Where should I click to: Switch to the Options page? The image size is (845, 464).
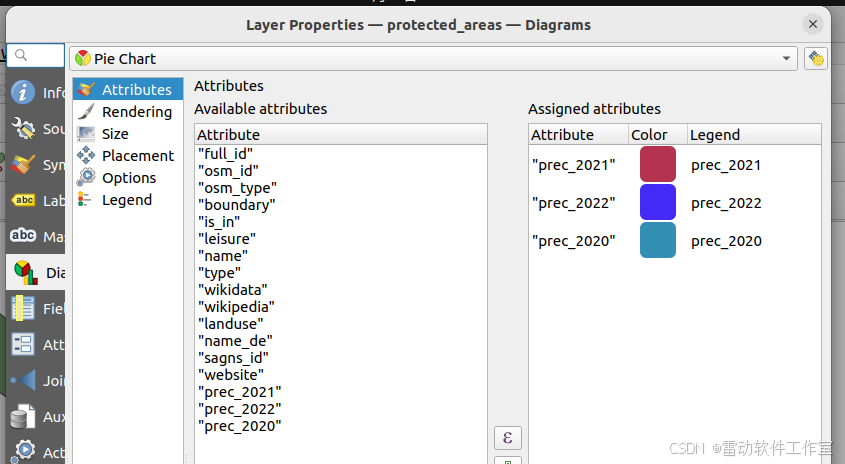pyautogui.click(x=128, y=178)
